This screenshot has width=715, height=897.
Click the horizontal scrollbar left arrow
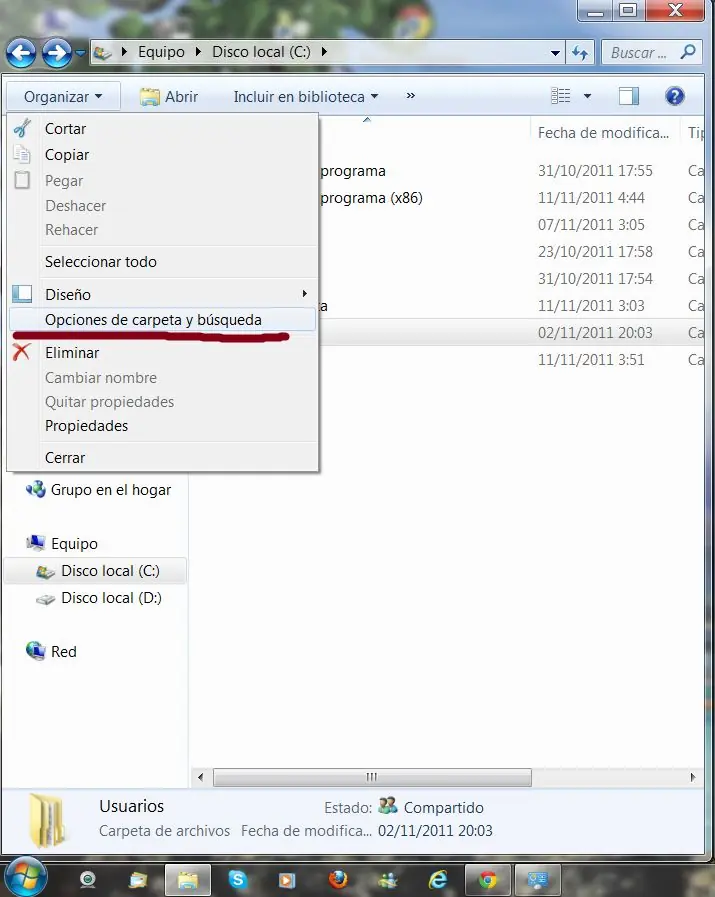tap(200, 777)
